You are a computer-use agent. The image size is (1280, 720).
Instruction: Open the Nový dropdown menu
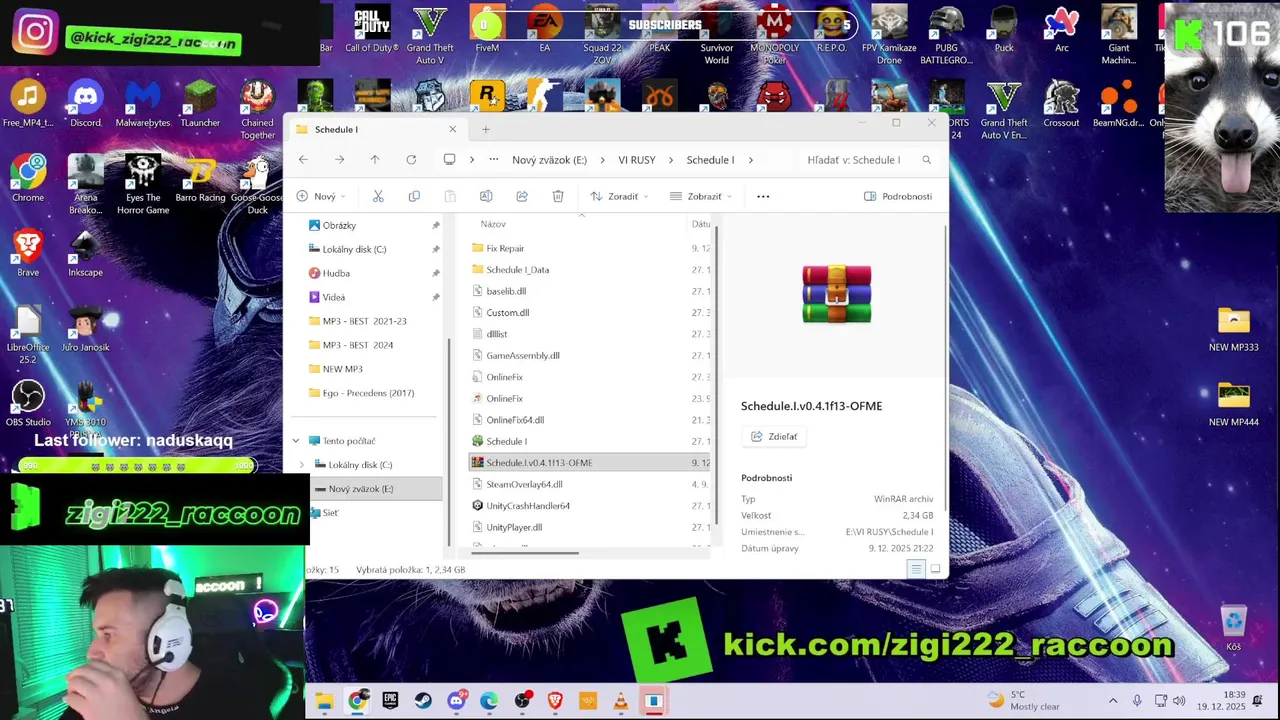pyautogui.click(x=321, y=196)
